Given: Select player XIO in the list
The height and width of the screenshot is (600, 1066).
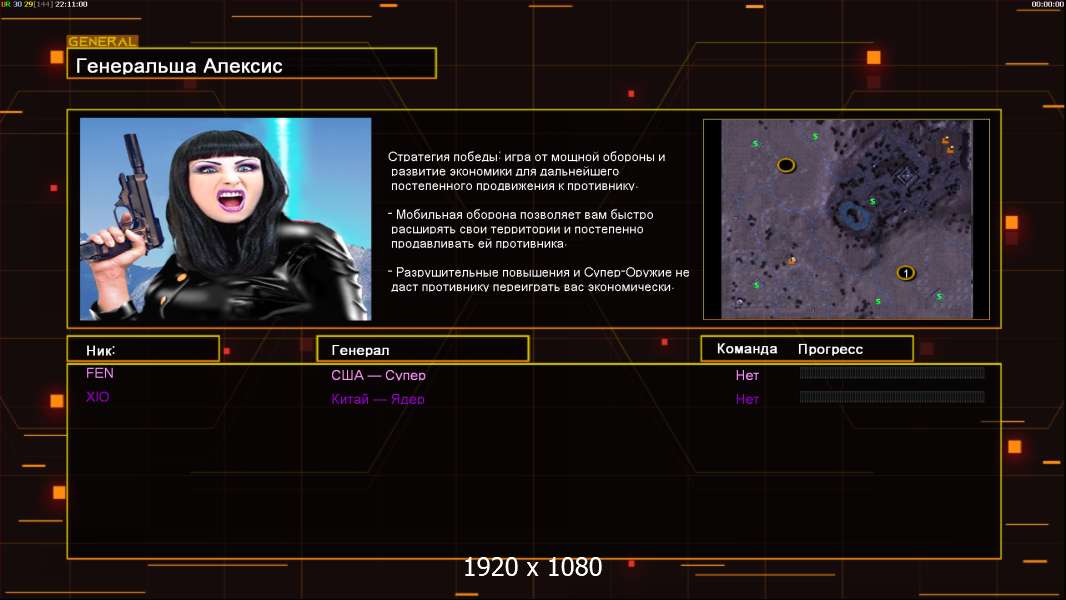Looking at the screenshot, I should pyautogui.click(x=98, y=398).
